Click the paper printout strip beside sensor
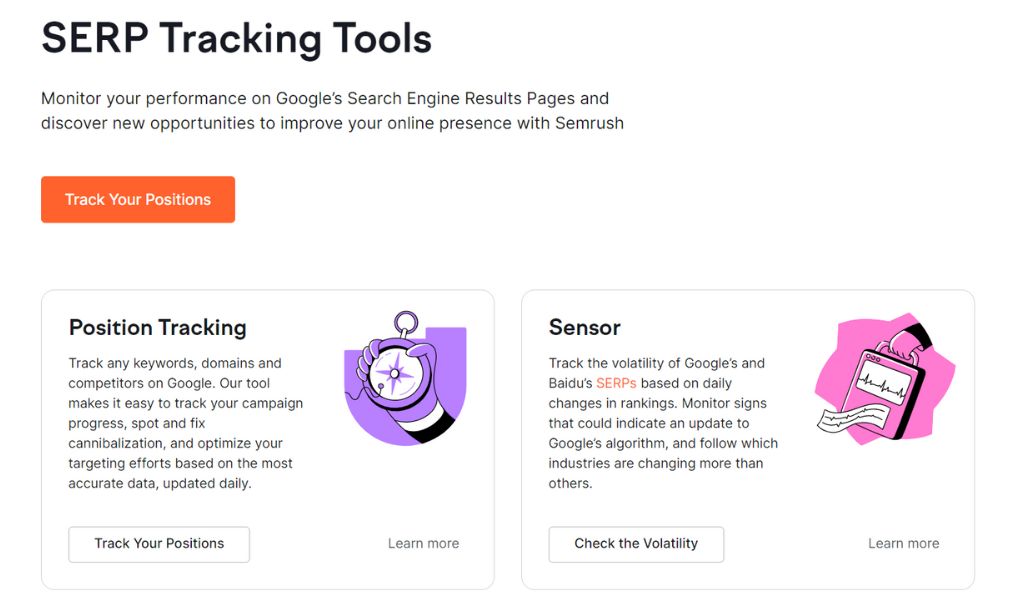 [852, 418]
